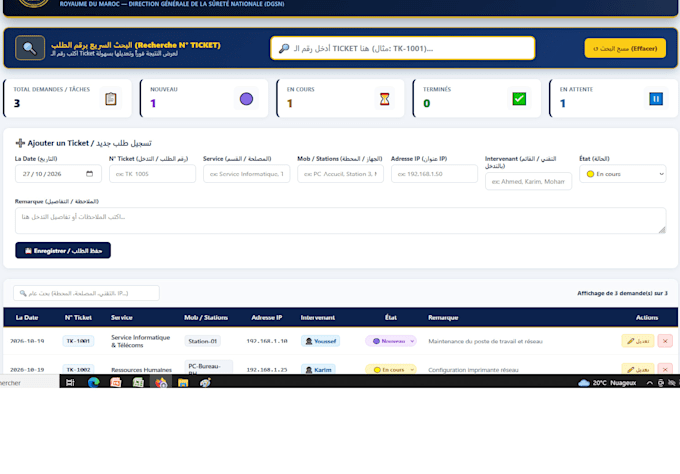Click the purple circle icon on Nouveau card
The image size is (680, 474).
(246, 99)
